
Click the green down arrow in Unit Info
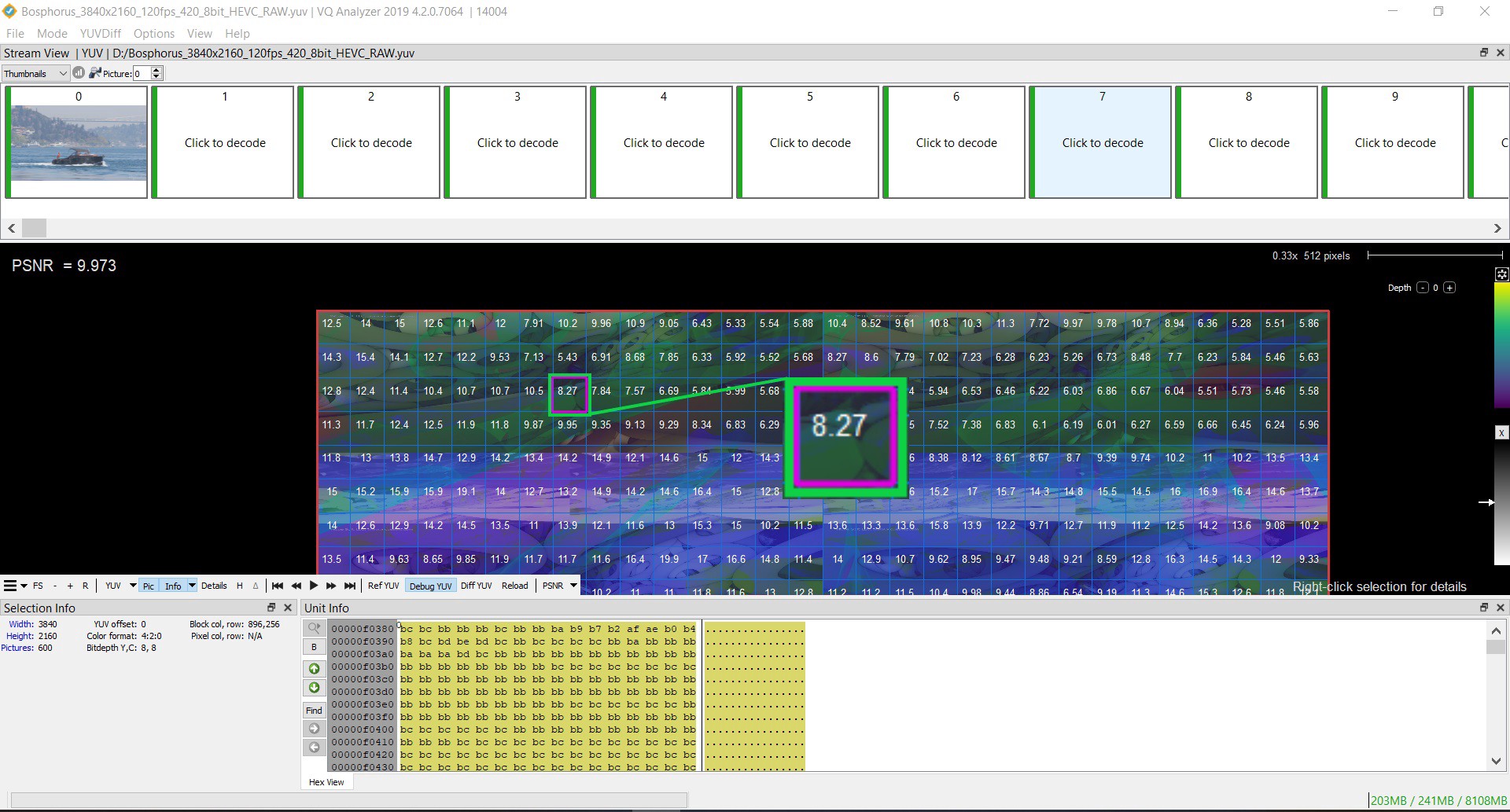(x=314, y=688)
